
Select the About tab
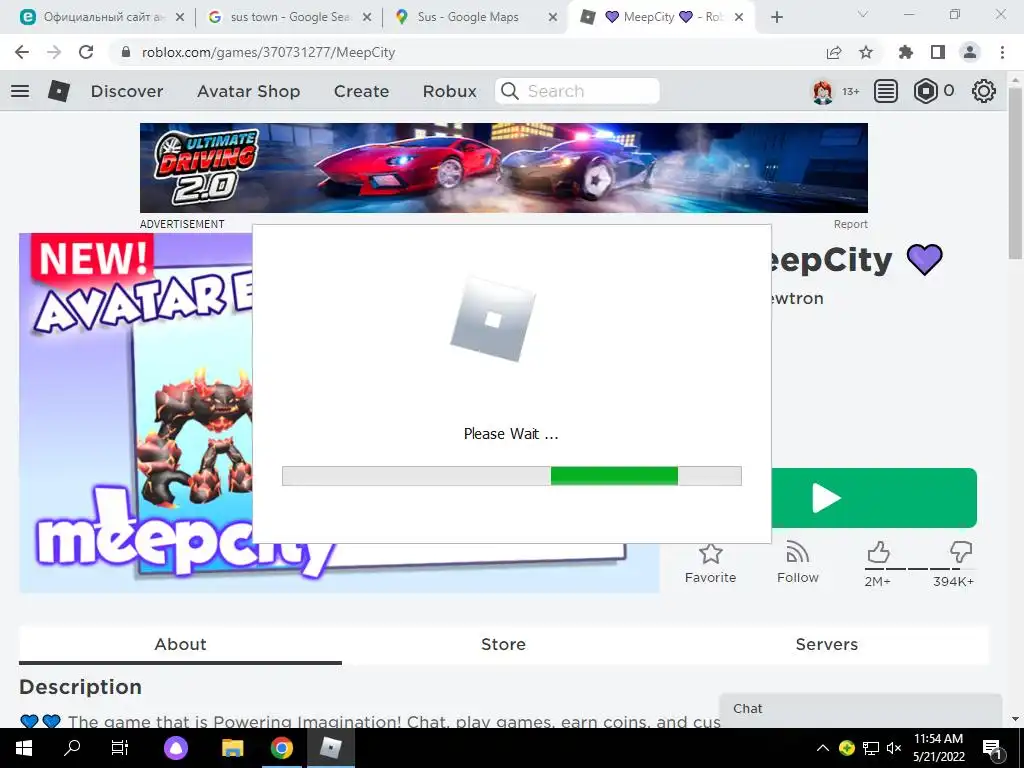pyautogui.click(x=180, y=645)
